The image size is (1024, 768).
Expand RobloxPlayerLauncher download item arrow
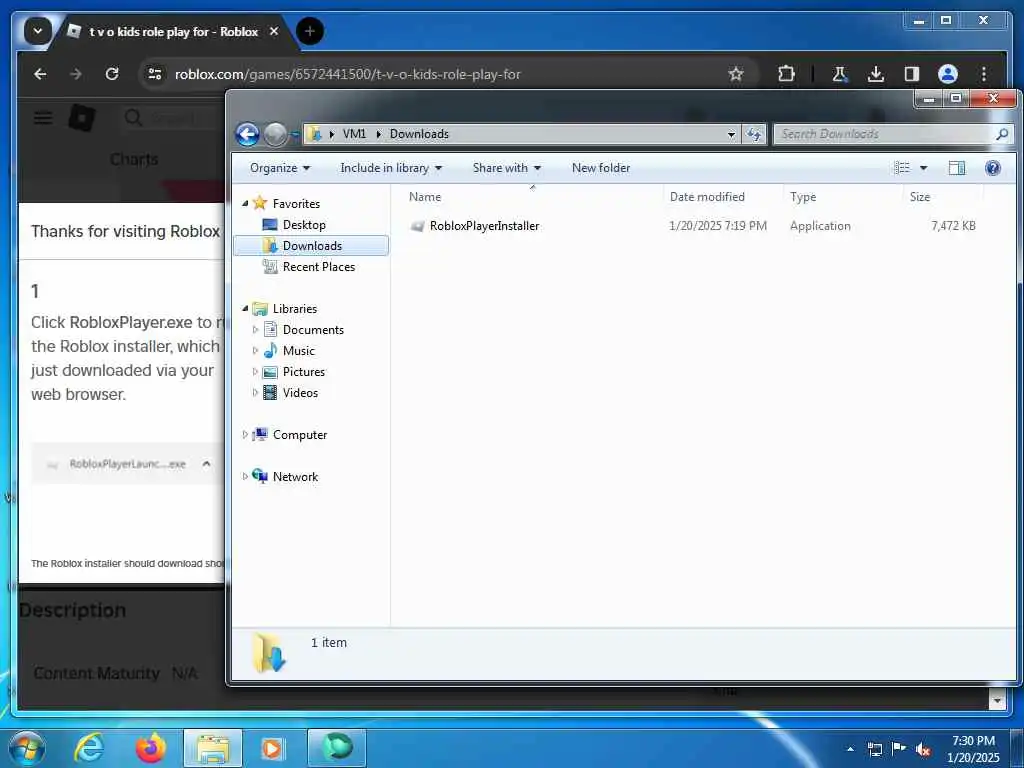pyautogui.click(x=206, y=464)
